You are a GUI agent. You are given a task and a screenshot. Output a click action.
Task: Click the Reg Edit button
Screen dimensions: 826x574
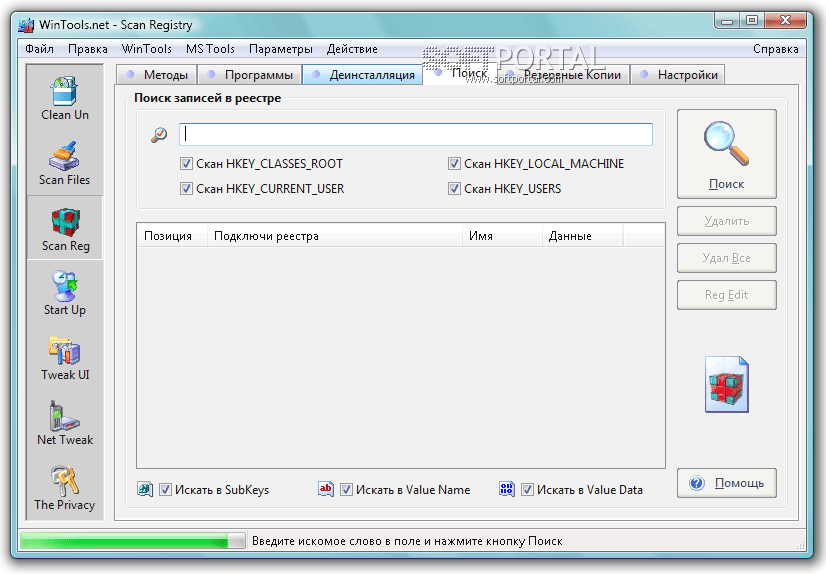point(726,295)
